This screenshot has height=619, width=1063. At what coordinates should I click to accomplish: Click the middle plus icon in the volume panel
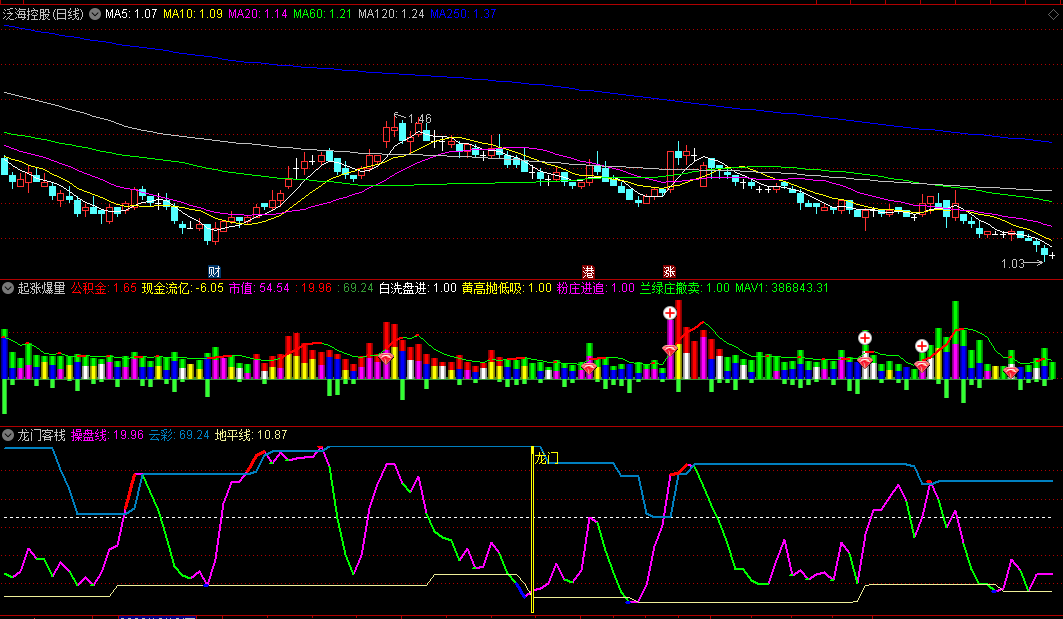(x=864, y=338)
